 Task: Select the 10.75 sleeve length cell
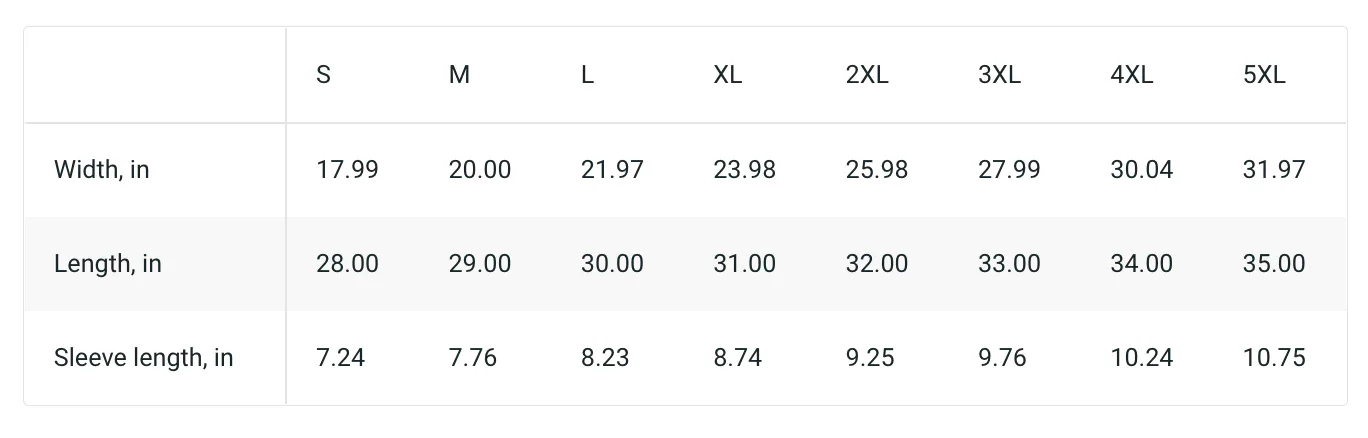1274,358
